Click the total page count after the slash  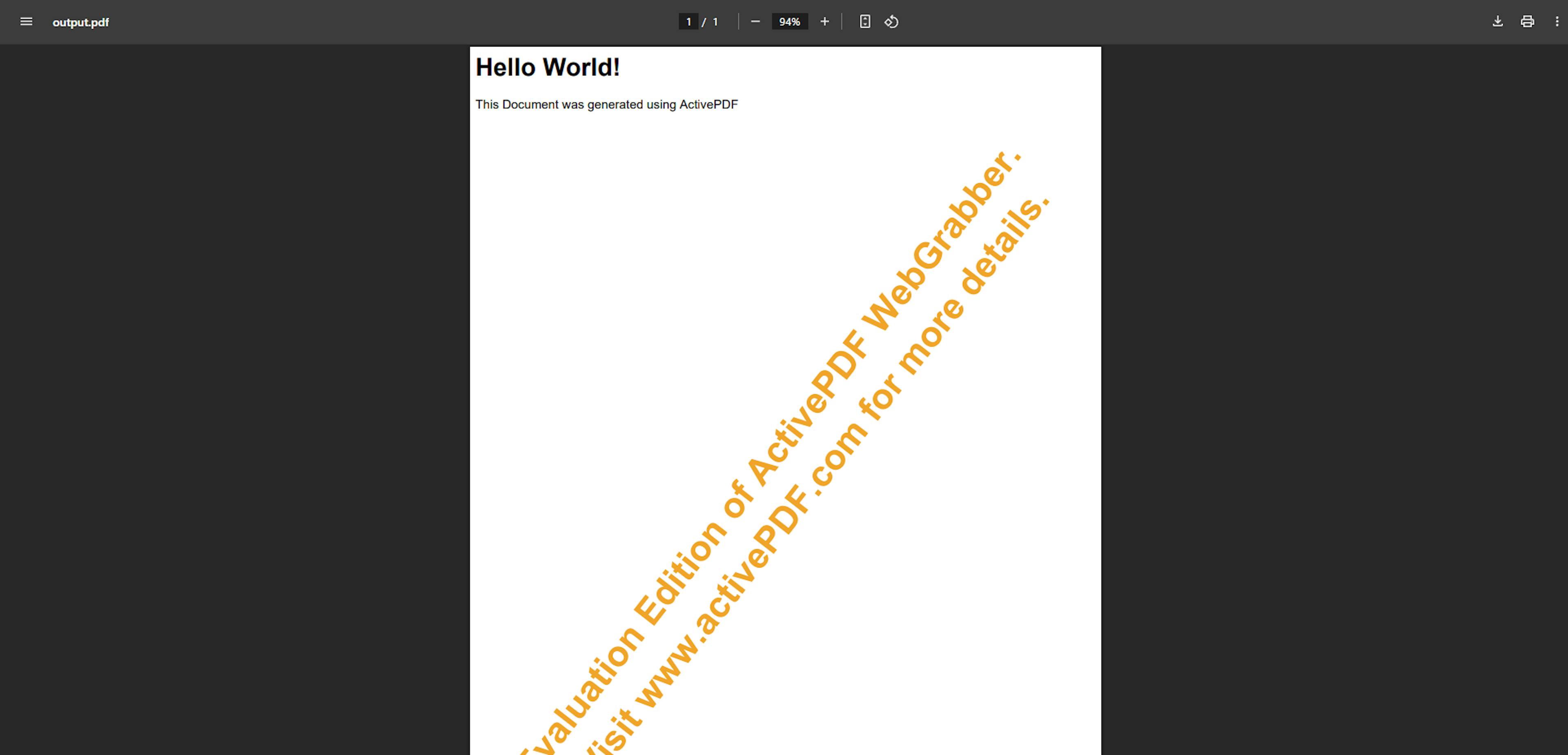click(x=715, y=22)
